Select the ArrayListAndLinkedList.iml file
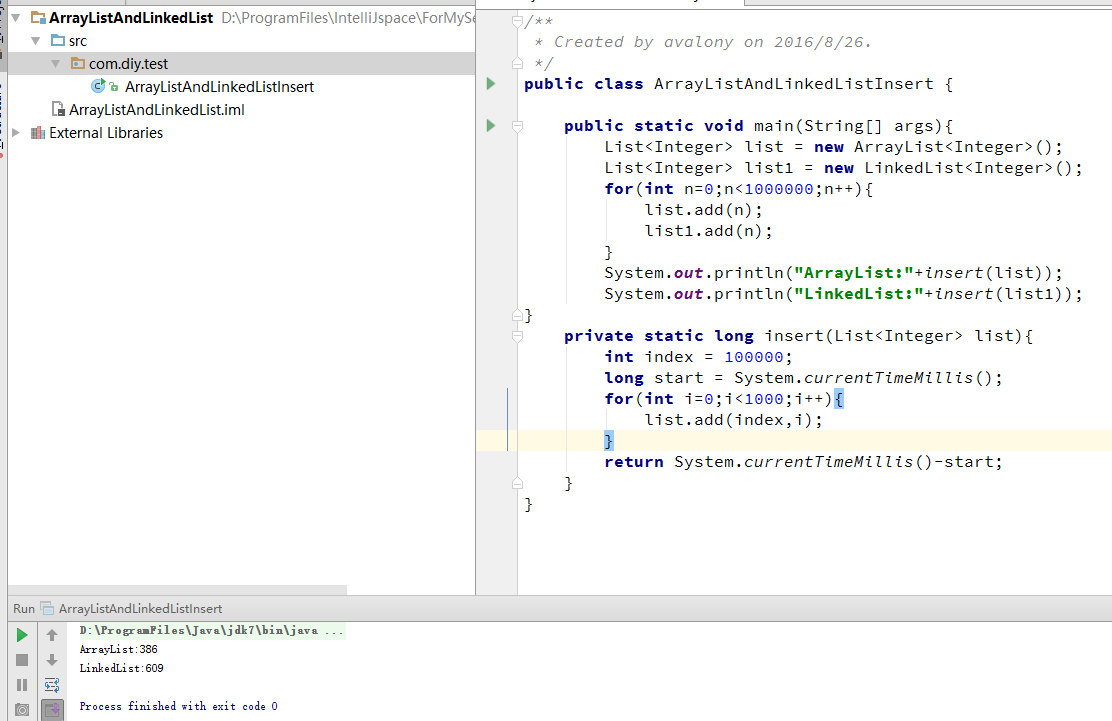 tap(156, 110)
